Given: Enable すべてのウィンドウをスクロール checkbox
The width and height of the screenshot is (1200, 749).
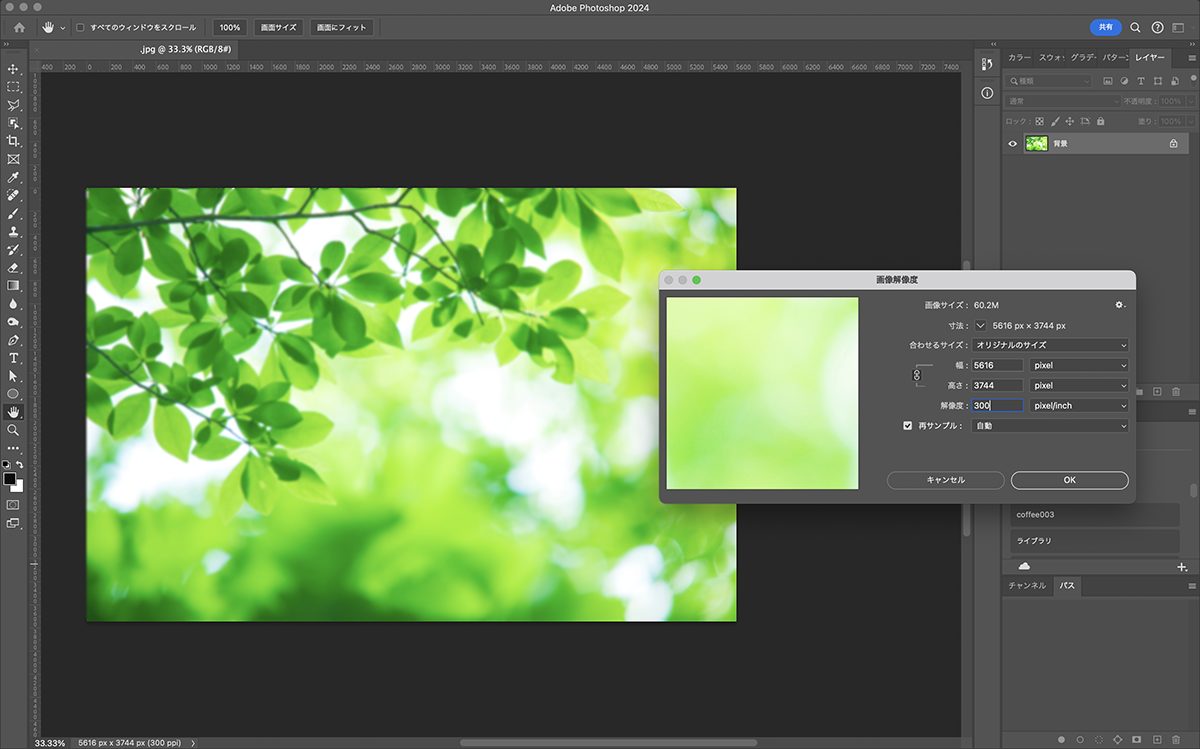Looking at the screenshot, I should click(80, 28).
